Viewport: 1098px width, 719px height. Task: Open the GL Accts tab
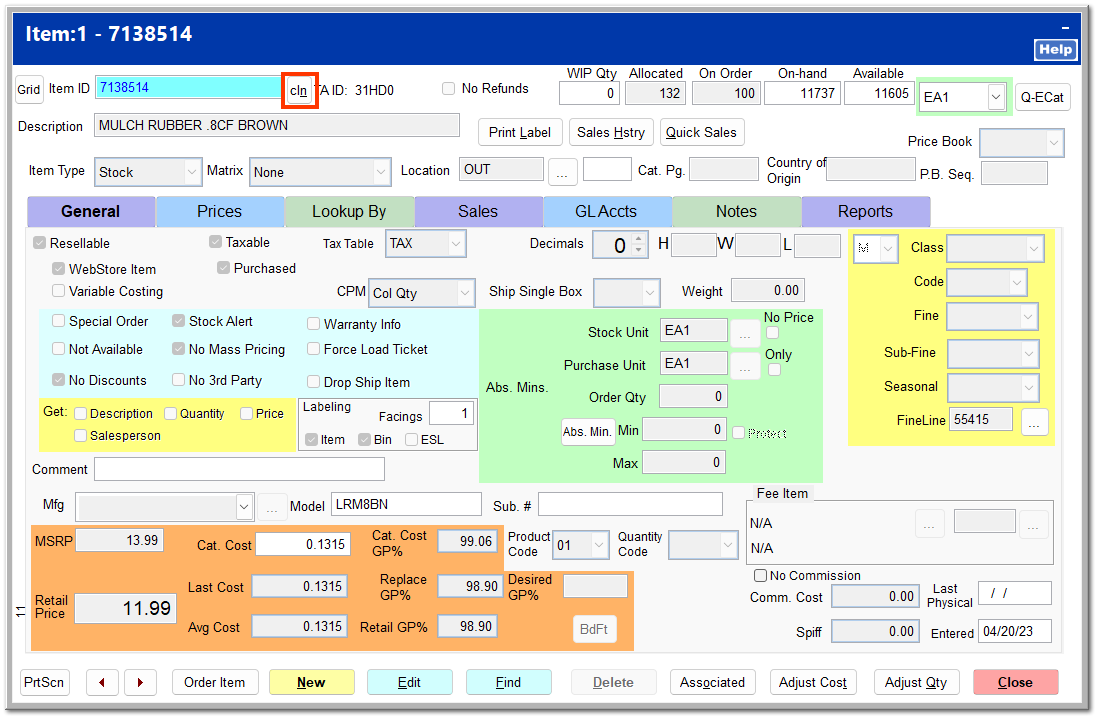pyautogui.click(x=607, y=211)
